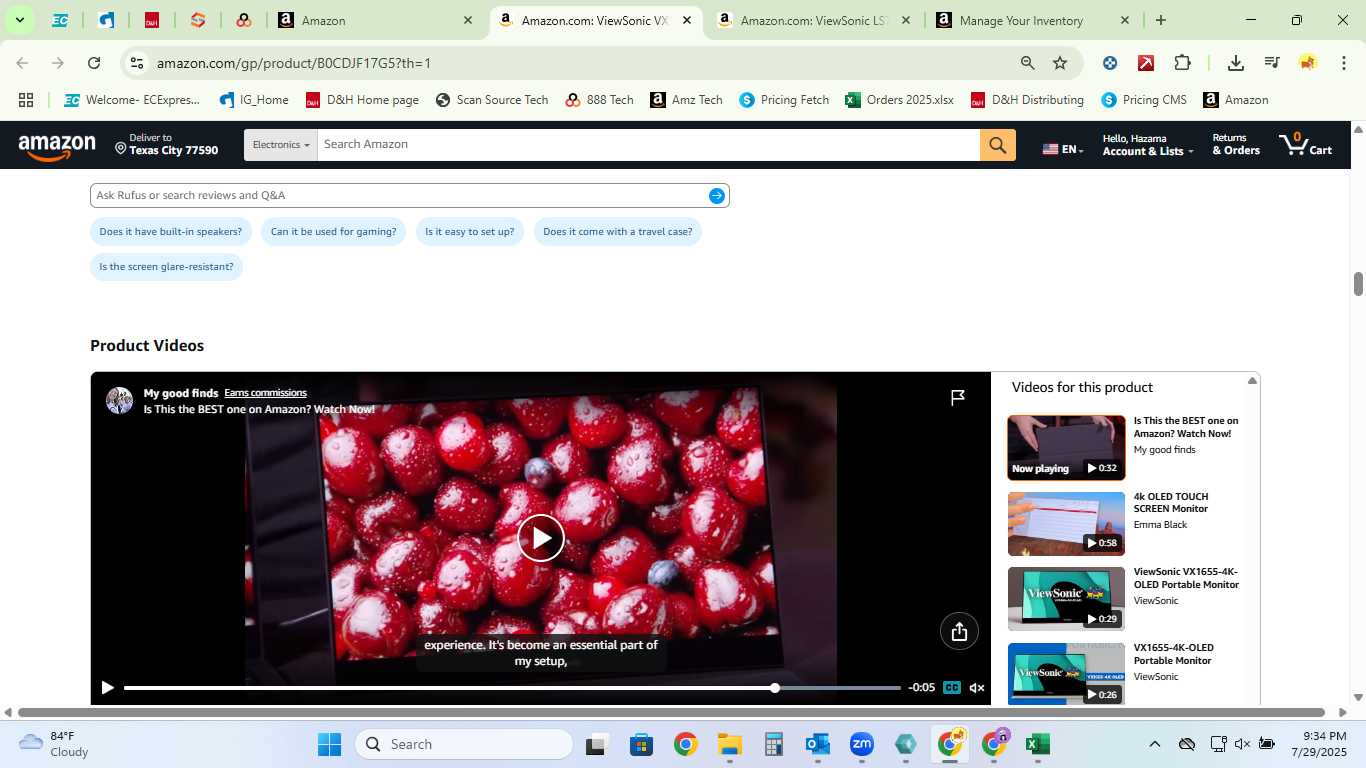The height and width of the screenshot is (768, 1366).
Task: Open the Chrome Extensions puzzle icon
Action: click(x=1182, y=63)
